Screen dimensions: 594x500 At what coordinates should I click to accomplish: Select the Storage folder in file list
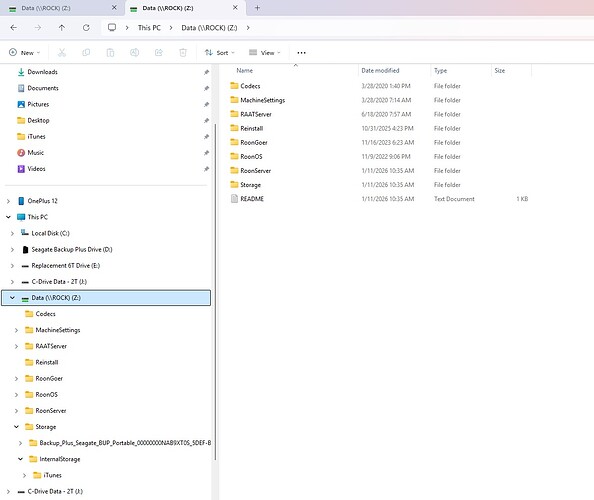coord(250,185)
